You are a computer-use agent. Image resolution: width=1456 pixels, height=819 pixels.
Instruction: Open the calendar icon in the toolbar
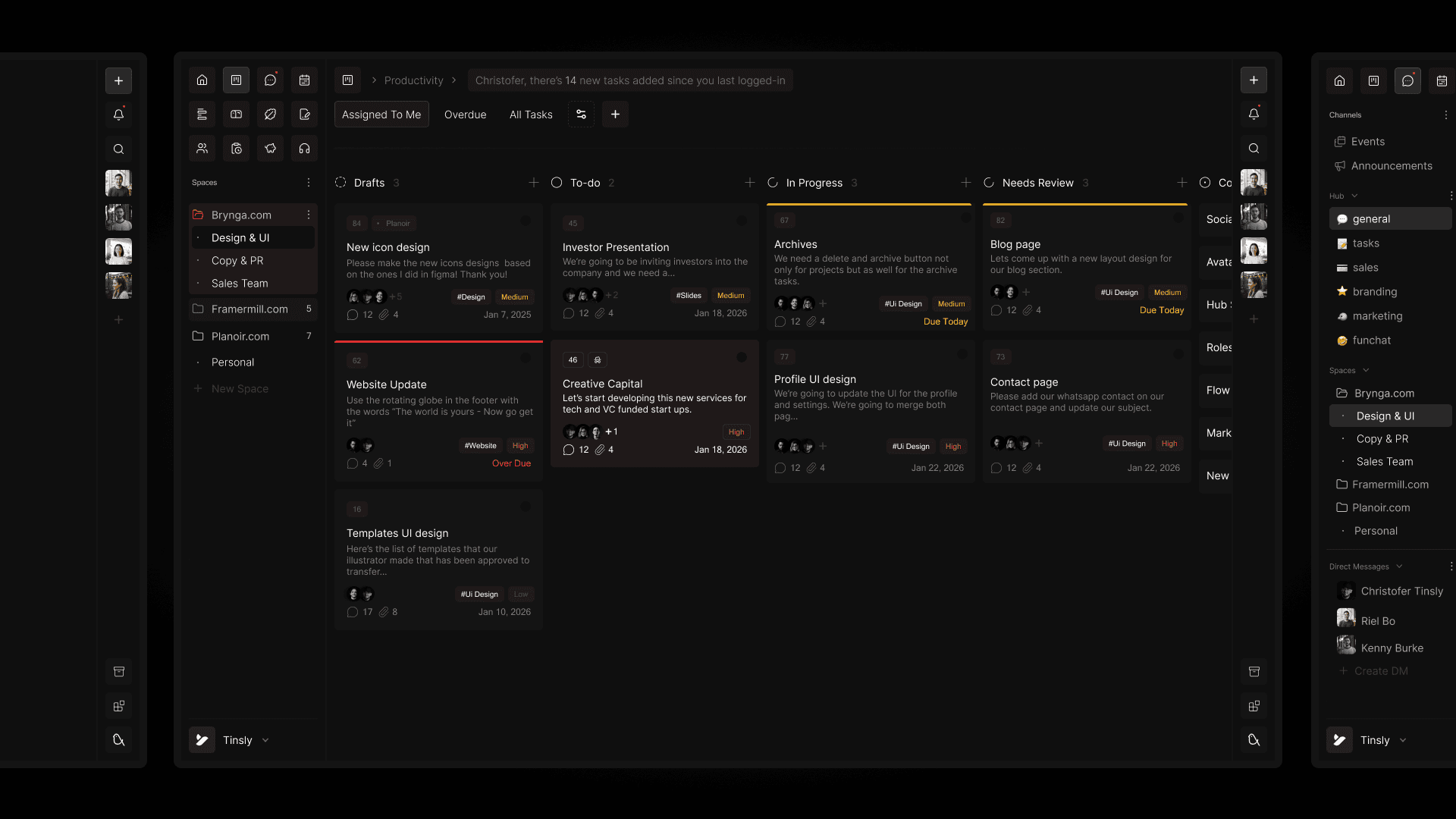pos(304,80)
